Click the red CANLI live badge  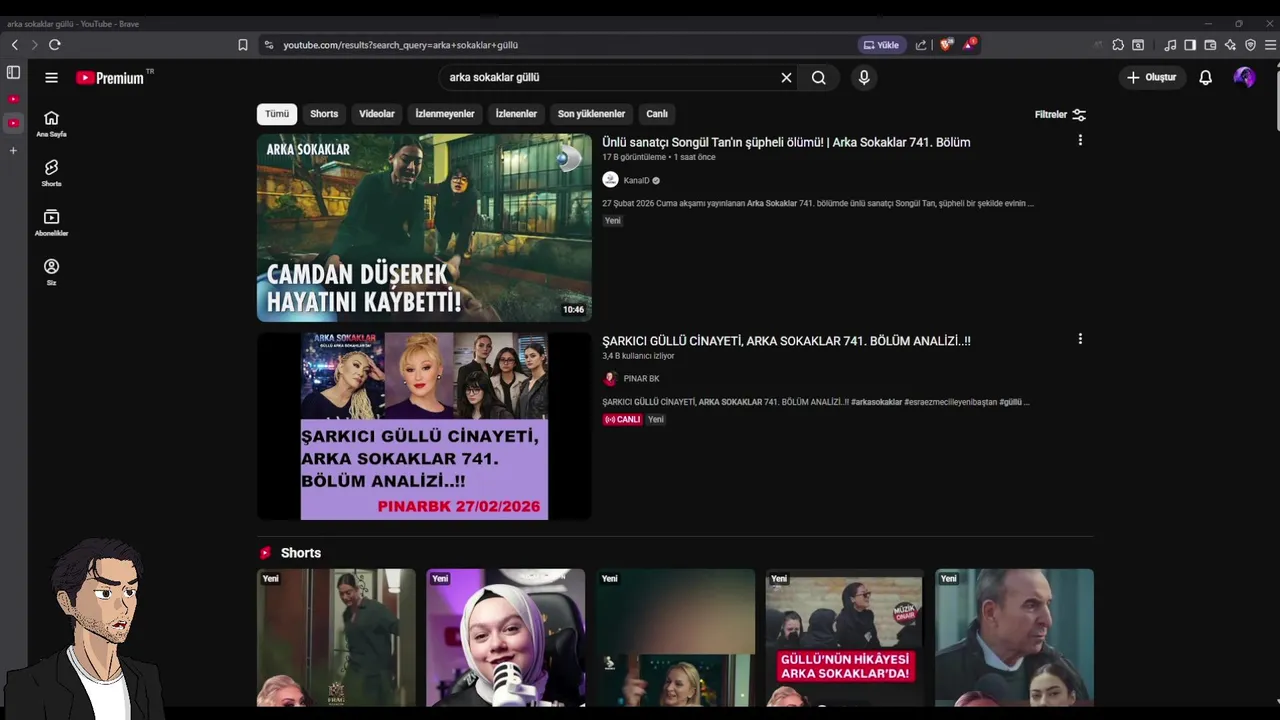tap(622, 420)
